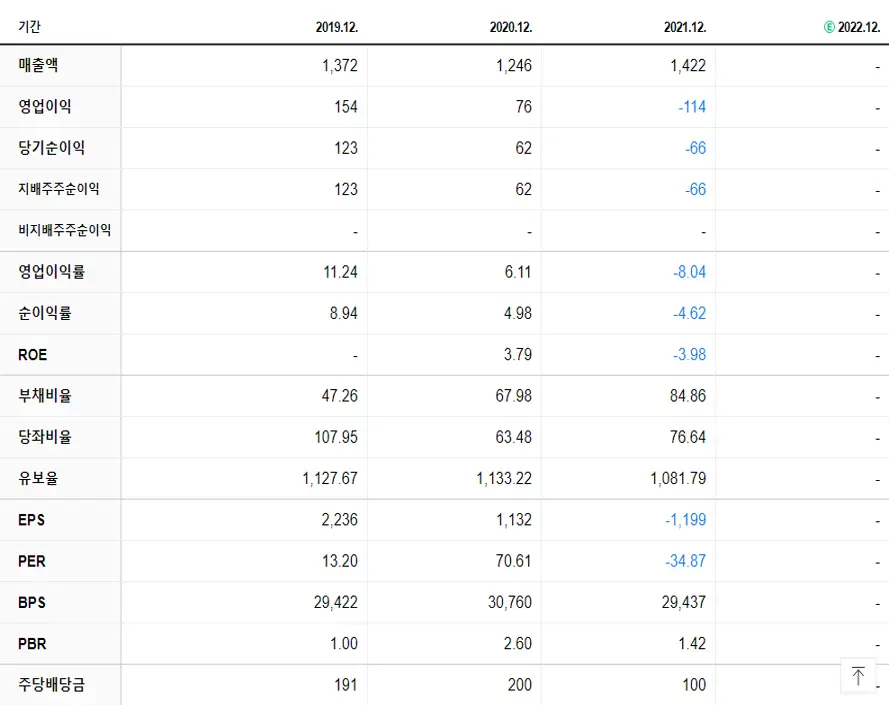Click the 당좌비율 row label
889x705 pixels.
click(45, 437)
